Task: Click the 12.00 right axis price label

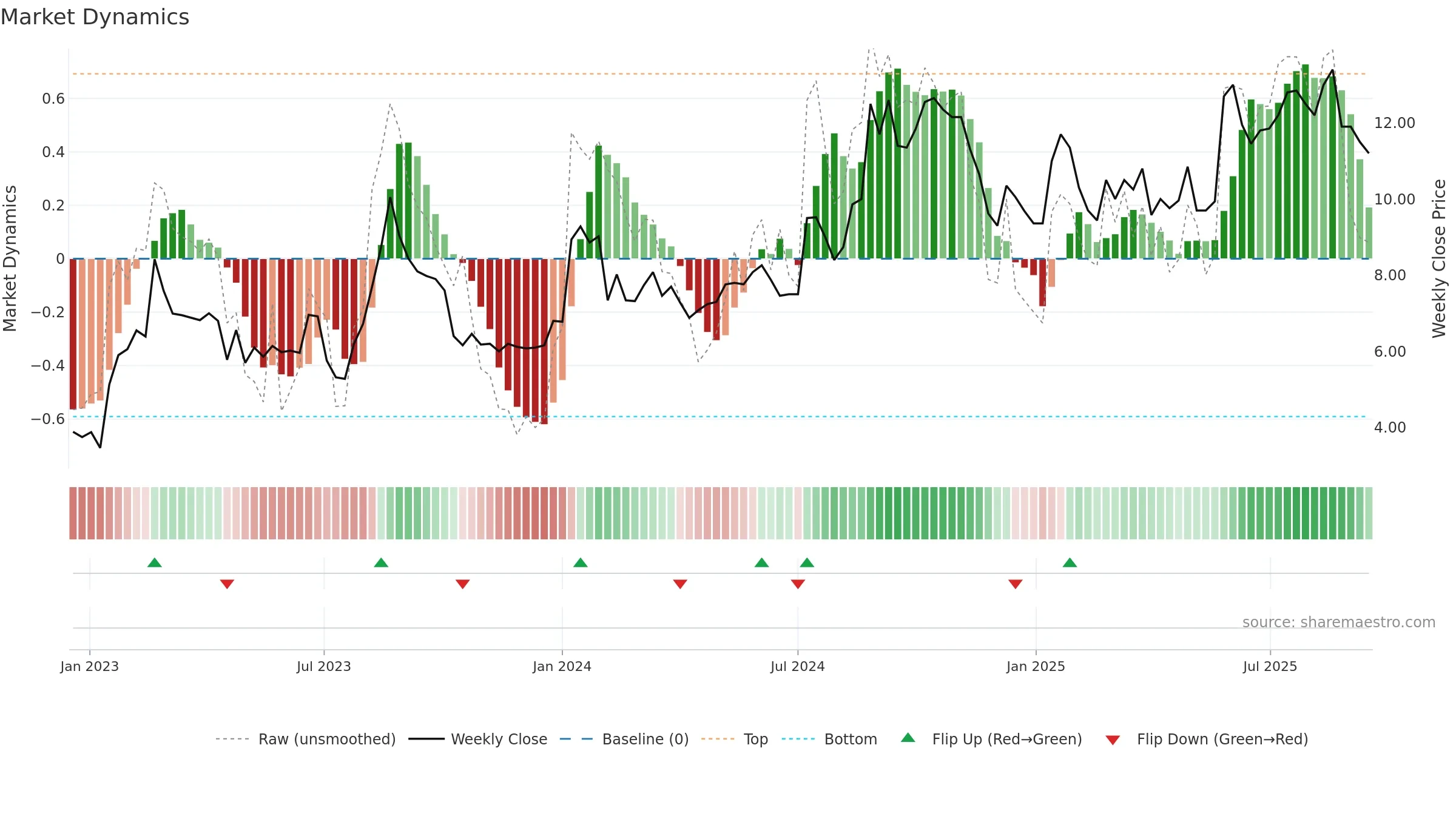Action: [x=1395, y=123]
